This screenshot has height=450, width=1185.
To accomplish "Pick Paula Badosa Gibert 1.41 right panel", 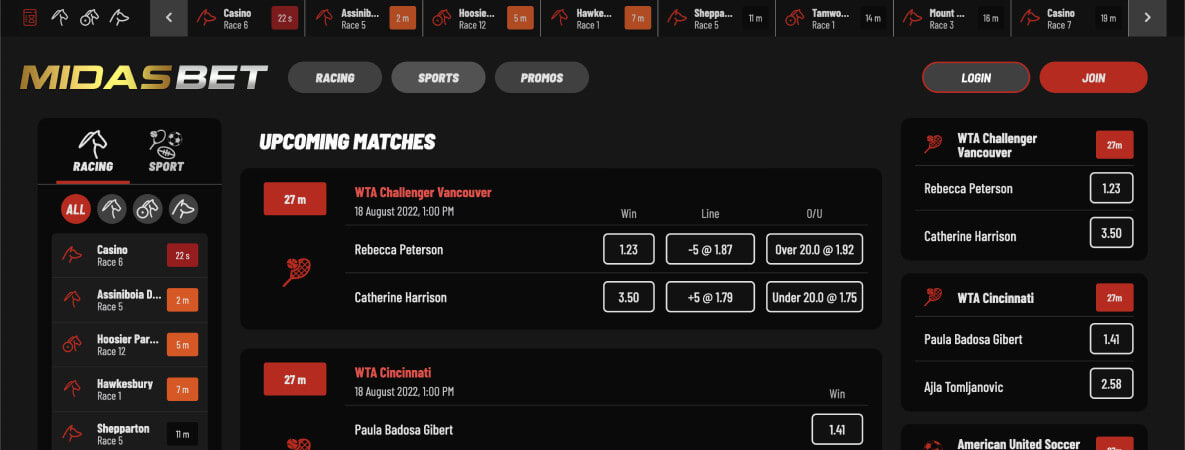I will point(1111,339).
